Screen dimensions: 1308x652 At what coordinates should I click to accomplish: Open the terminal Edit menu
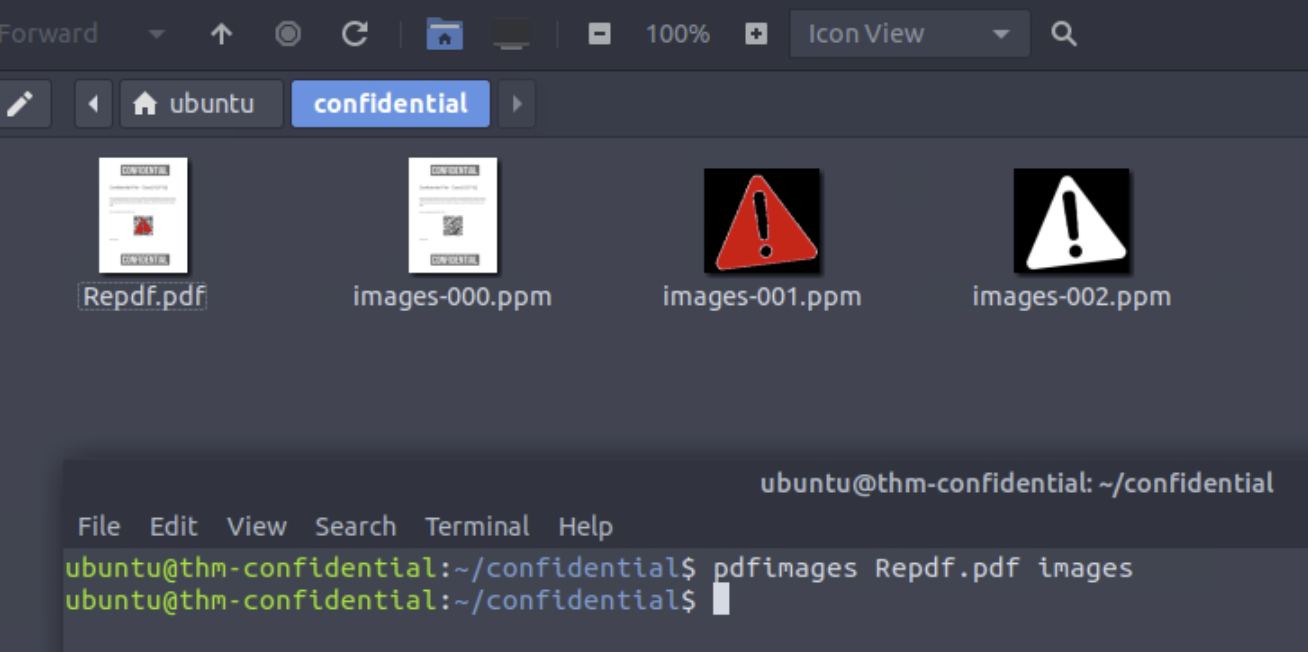pos(173,527)
